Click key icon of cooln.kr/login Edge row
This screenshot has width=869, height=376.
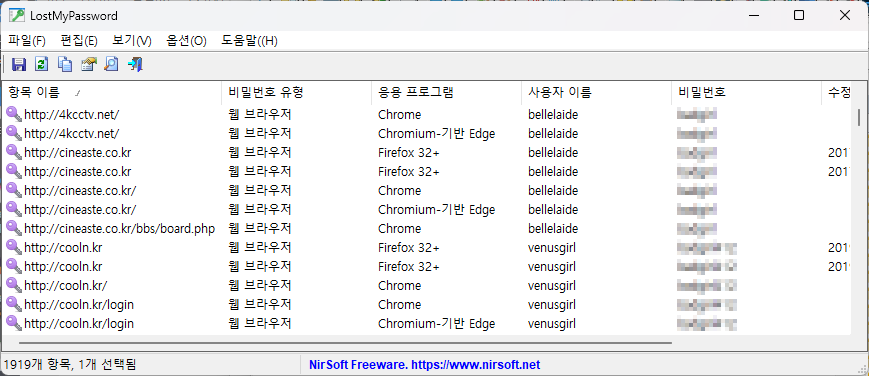(x=14, y=323)
